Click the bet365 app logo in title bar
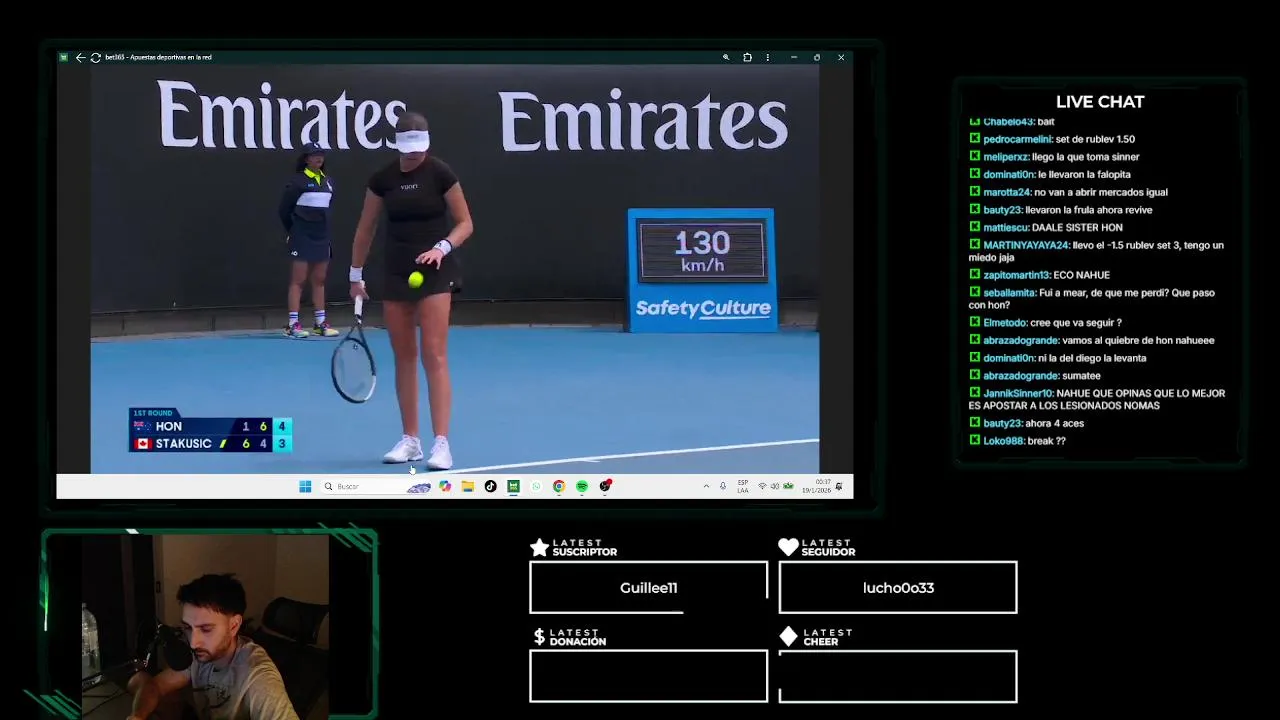Image resolution: width=1280 pixels, height=720 pixels. pos(63,57)
